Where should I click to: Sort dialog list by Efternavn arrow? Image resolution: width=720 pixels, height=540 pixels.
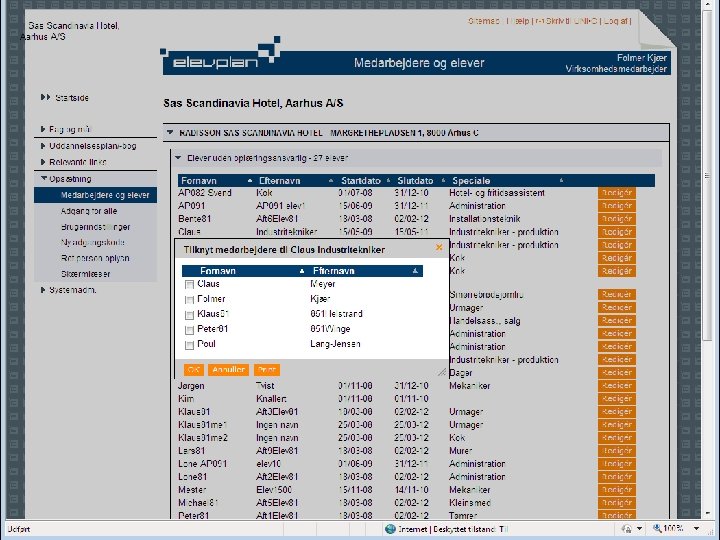(415, 271)
